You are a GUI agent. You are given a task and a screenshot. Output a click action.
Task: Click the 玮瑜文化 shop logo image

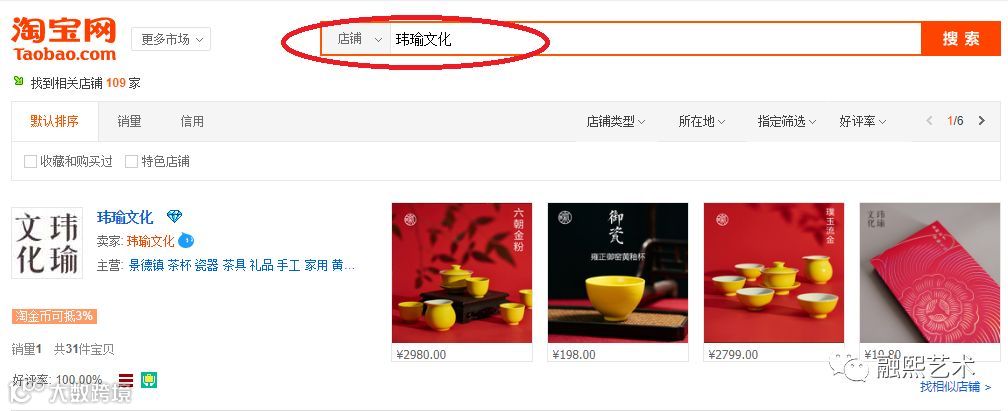point(47,243)
